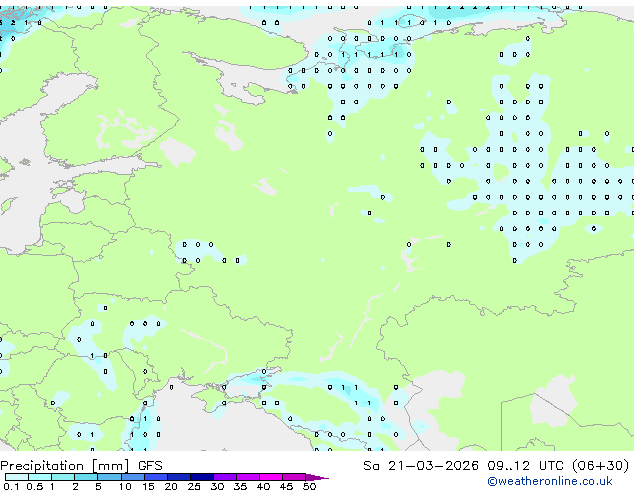Image resolution: width=634 pixels, height=490 pixels.
Task: Click the legend value '10'
Action: coord(125,486)
